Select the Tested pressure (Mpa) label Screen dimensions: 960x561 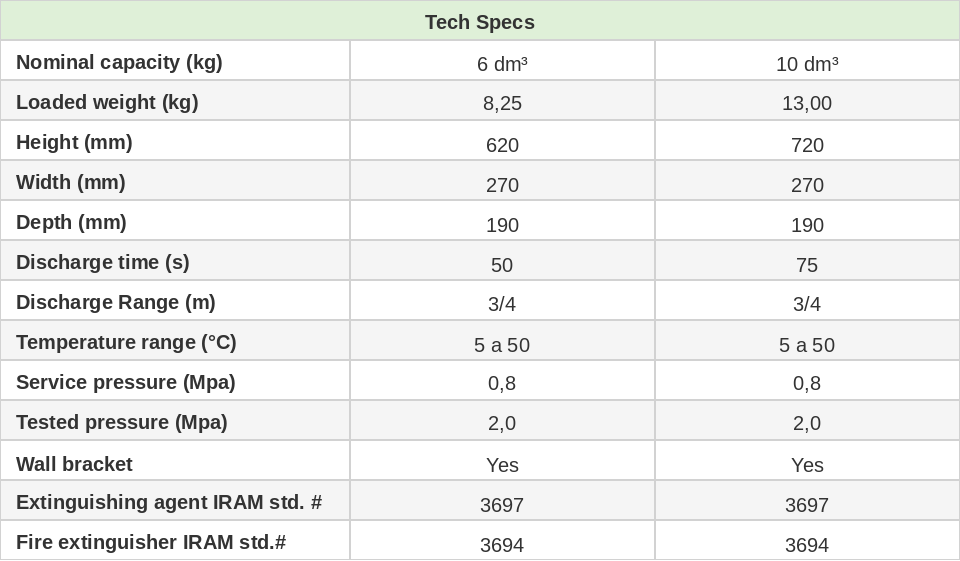(x=122, y=422)
